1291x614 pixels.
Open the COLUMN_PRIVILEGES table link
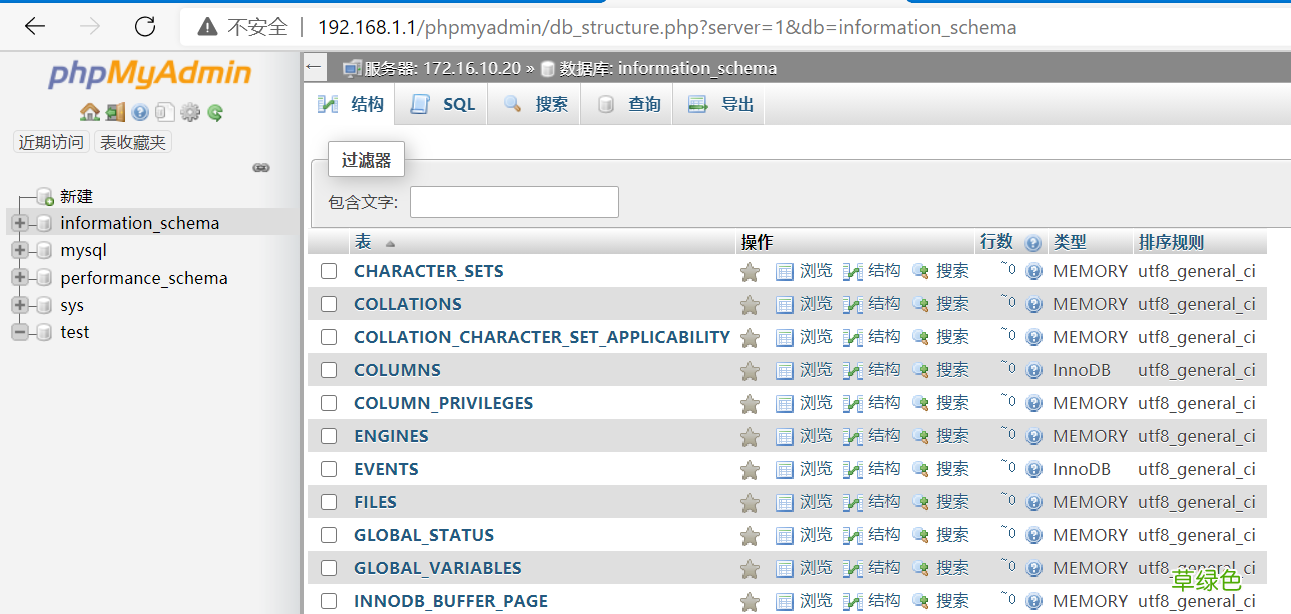(x=443, y=402)
